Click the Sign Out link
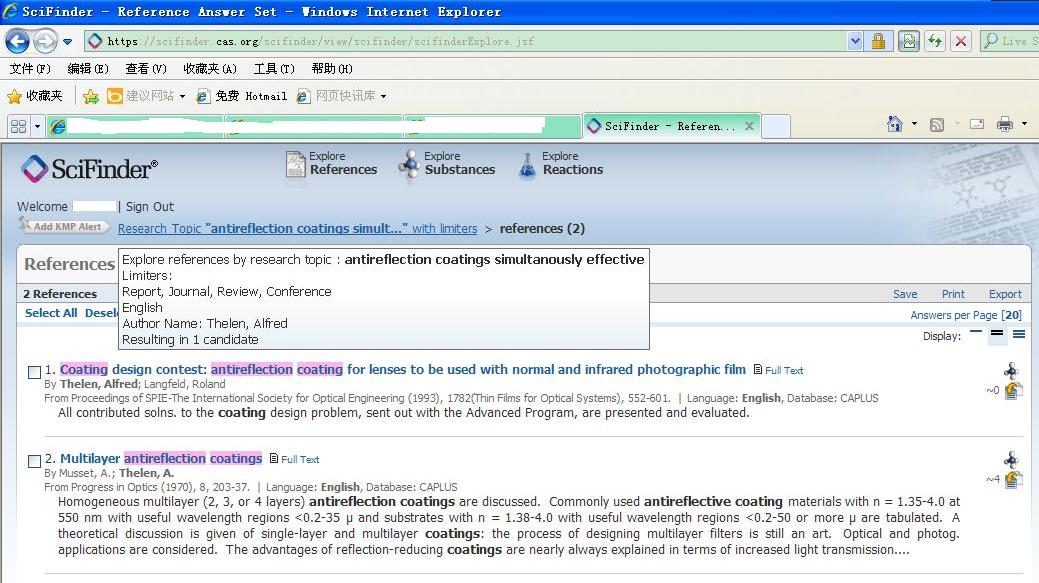 click(x=150, y=207)
